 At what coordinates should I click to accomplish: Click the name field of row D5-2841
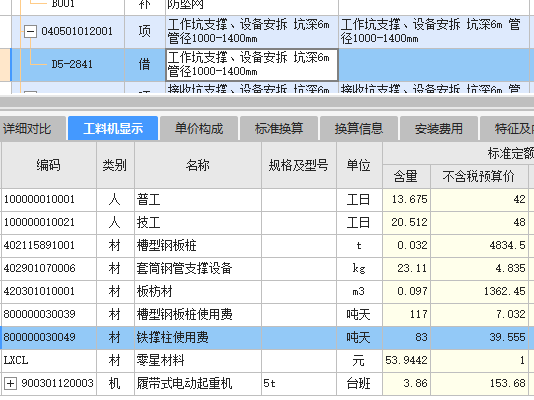[x=252, y=65]
